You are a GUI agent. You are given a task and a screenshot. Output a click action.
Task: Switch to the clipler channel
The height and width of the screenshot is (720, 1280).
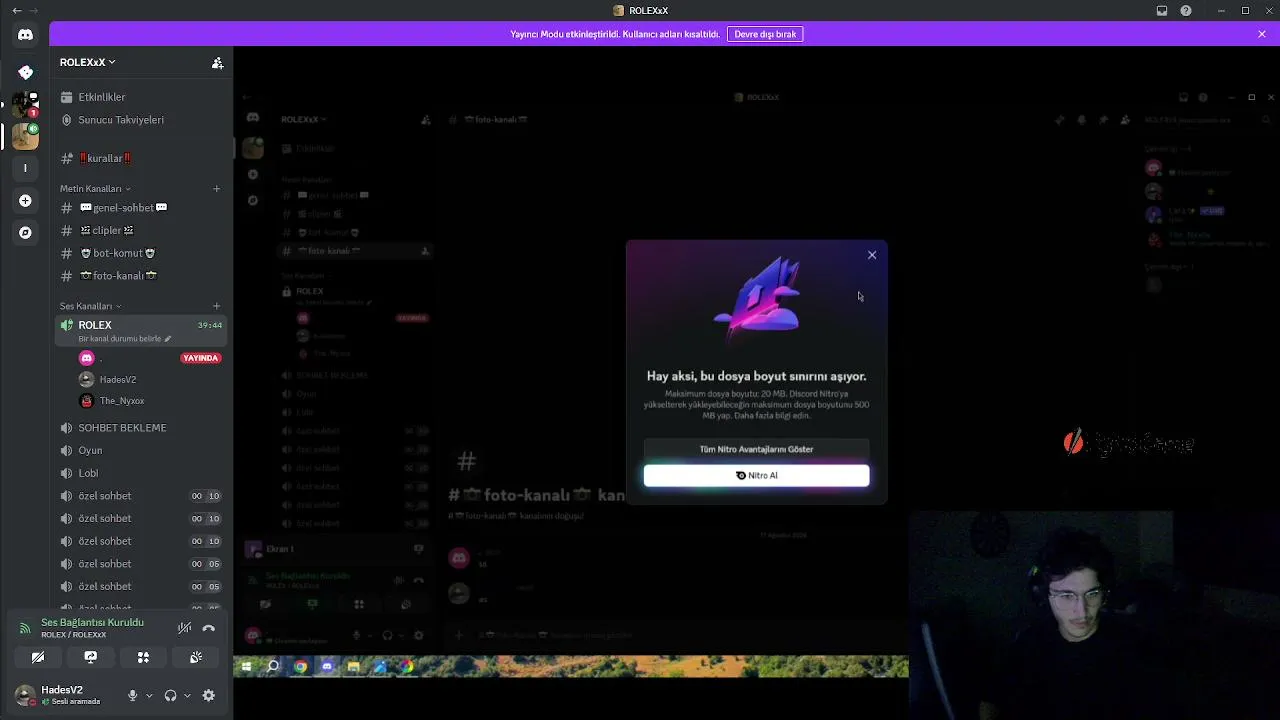tap(141, 230)
